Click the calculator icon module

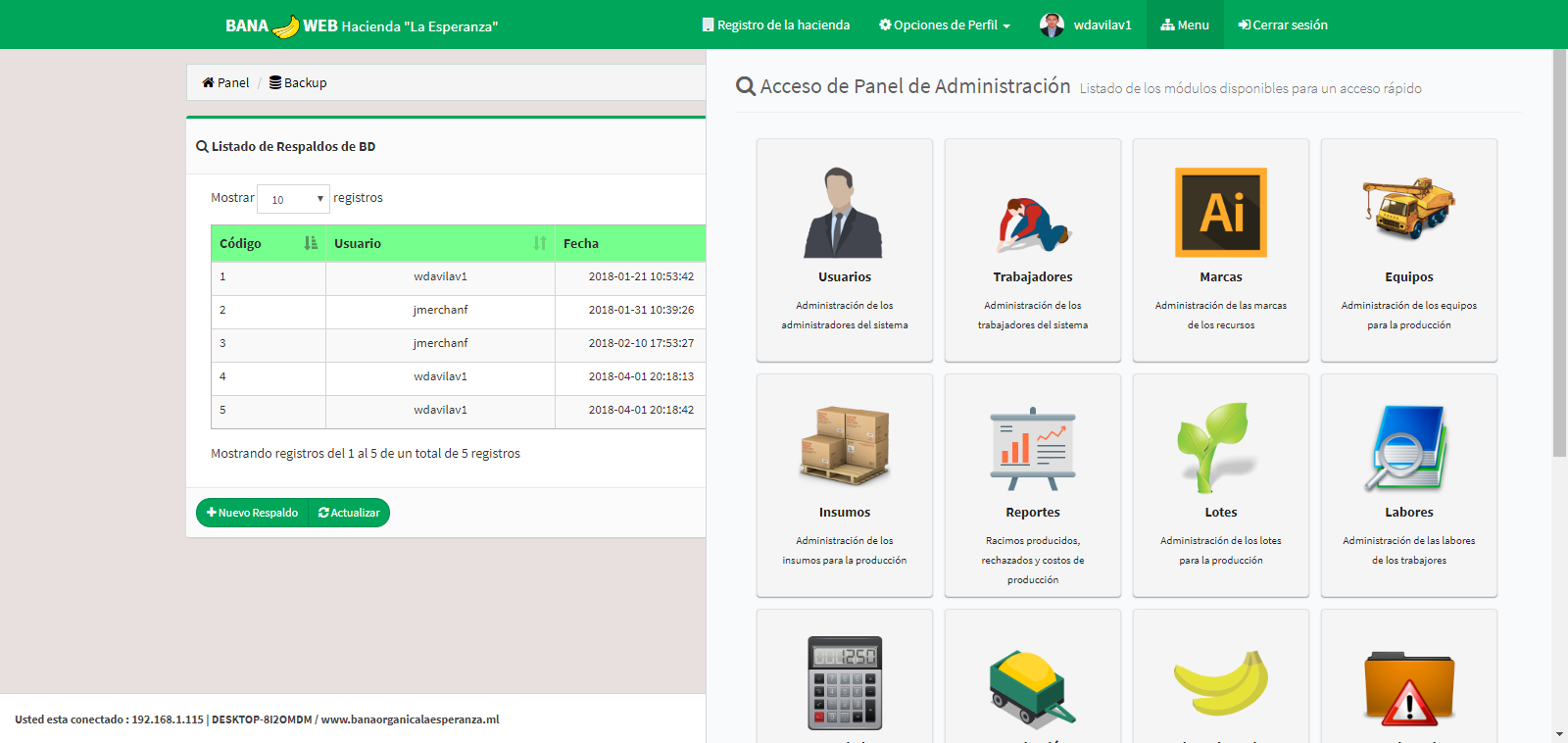pyautogui.click(x=844, y=682)
